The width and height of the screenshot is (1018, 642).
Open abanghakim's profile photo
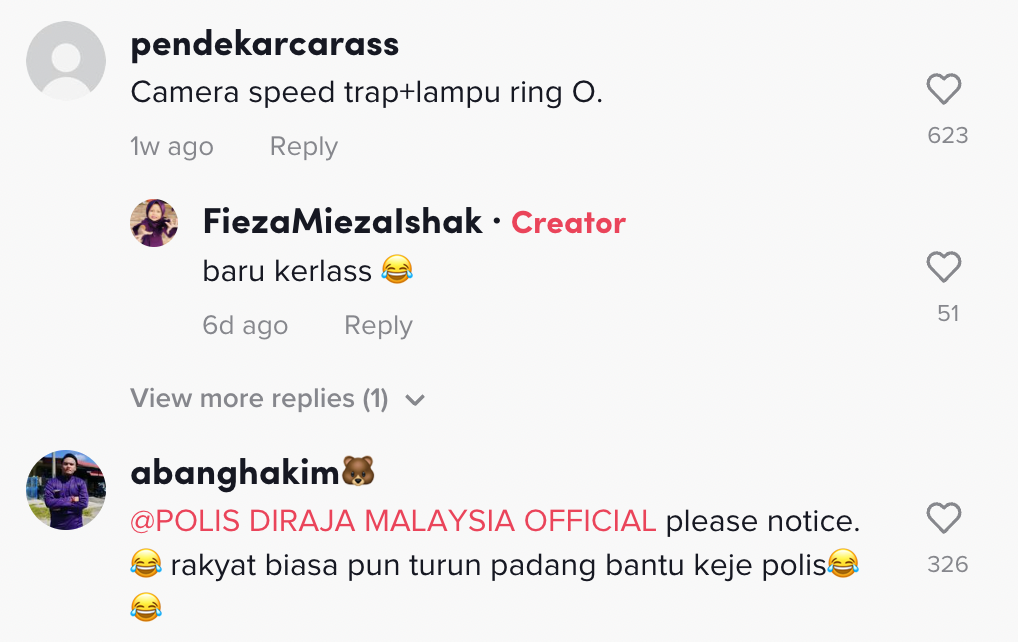pyautogui.click(x=66, y=489)
